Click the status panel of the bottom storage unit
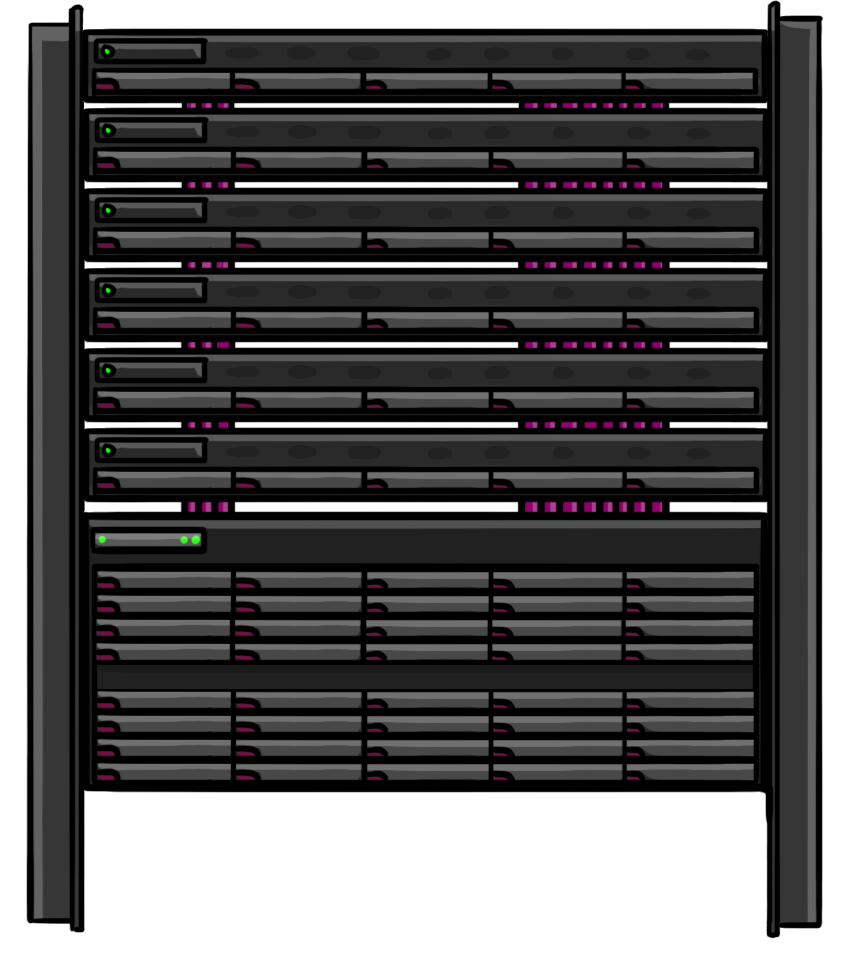Viewport: 851px width, 954px height. [149, 540]
